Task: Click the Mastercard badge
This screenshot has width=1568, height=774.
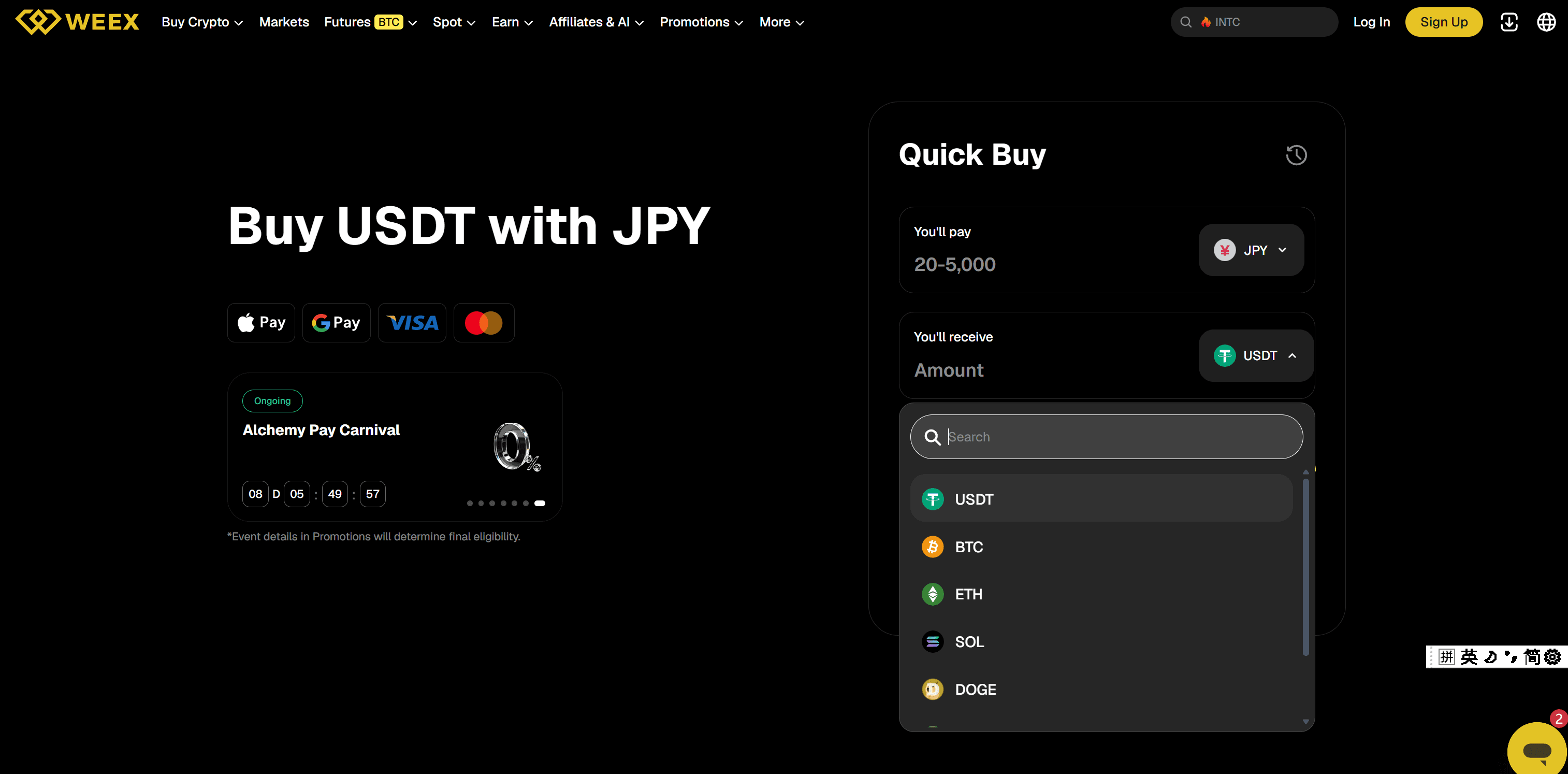Action: click(484, 323)
